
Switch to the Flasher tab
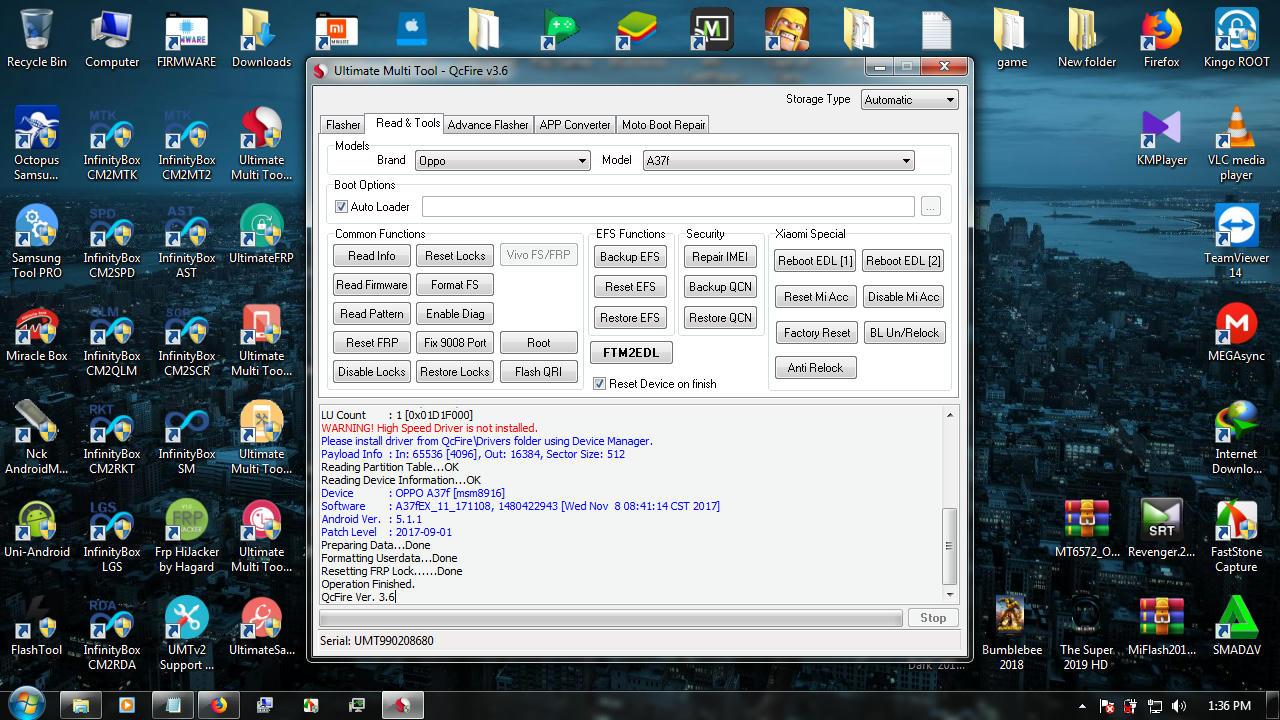tap(343, 125)
